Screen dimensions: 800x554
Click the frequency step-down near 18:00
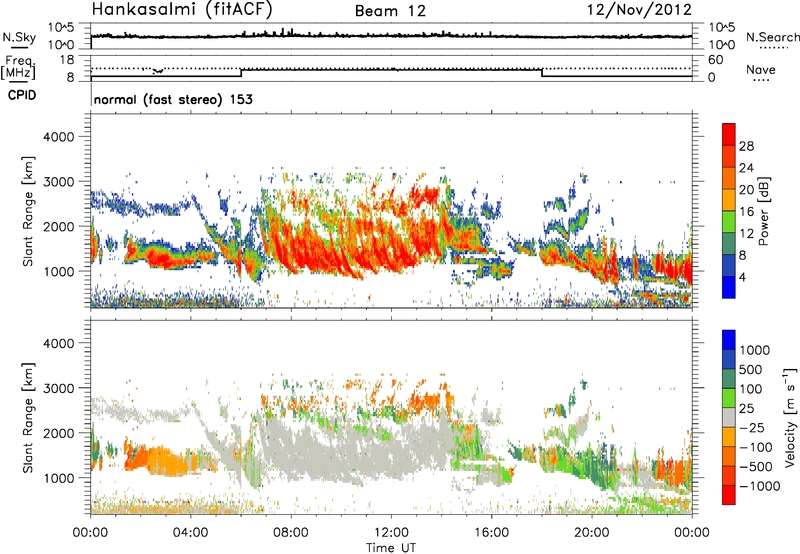click(x=542, y=72)
